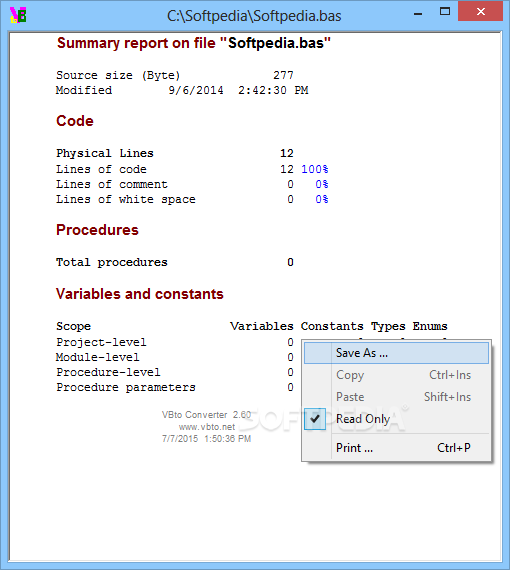Image resolution: width=510 pixels, height=570 pixels.
Task: Click the 'Scope' column header
Action: coord(73,326)
